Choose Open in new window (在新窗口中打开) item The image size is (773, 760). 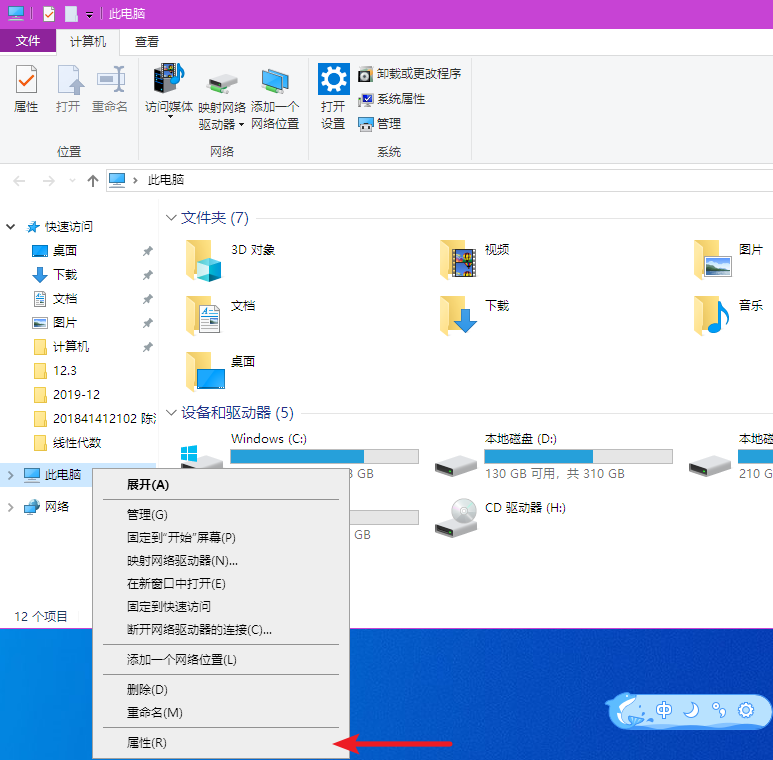pyautogui.click(x=221, y=584)
